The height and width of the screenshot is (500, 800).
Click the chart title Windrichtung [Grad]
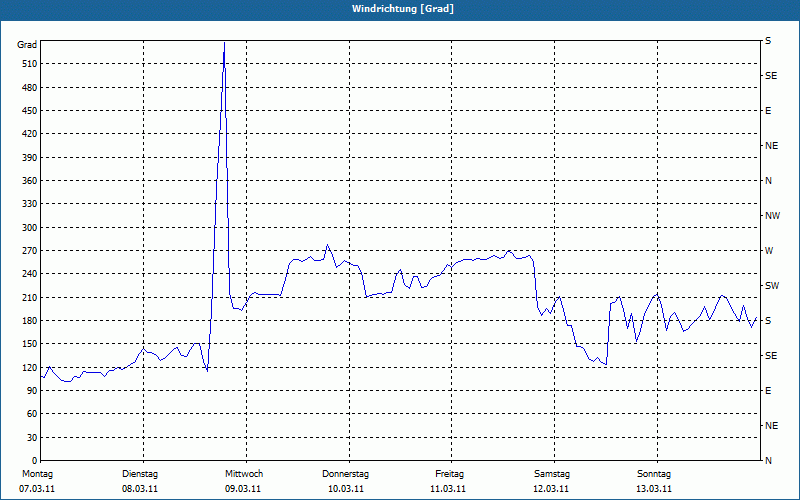403,9
